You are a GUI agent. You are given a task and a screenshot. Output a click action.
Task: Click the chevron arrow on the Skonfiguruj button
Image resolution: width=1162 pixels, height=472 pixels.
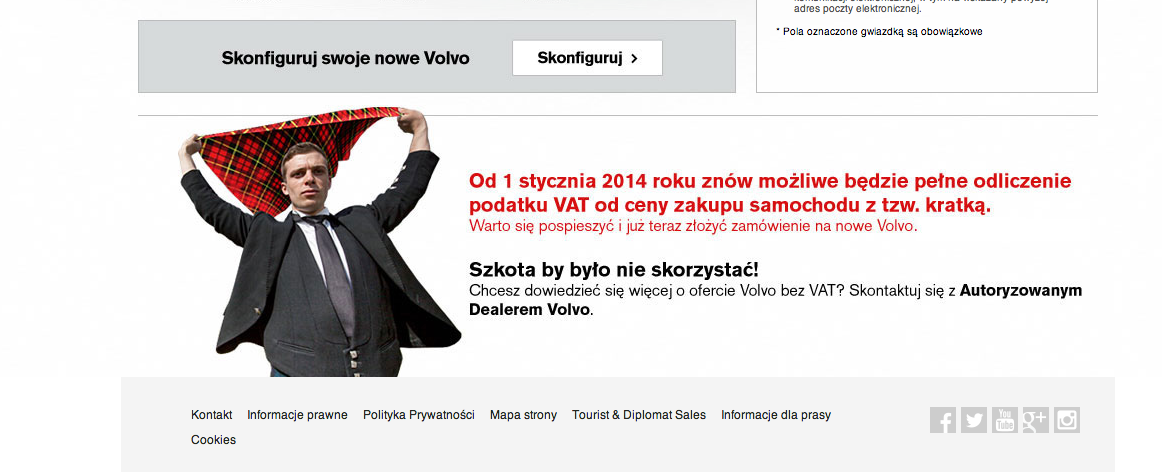634,59
